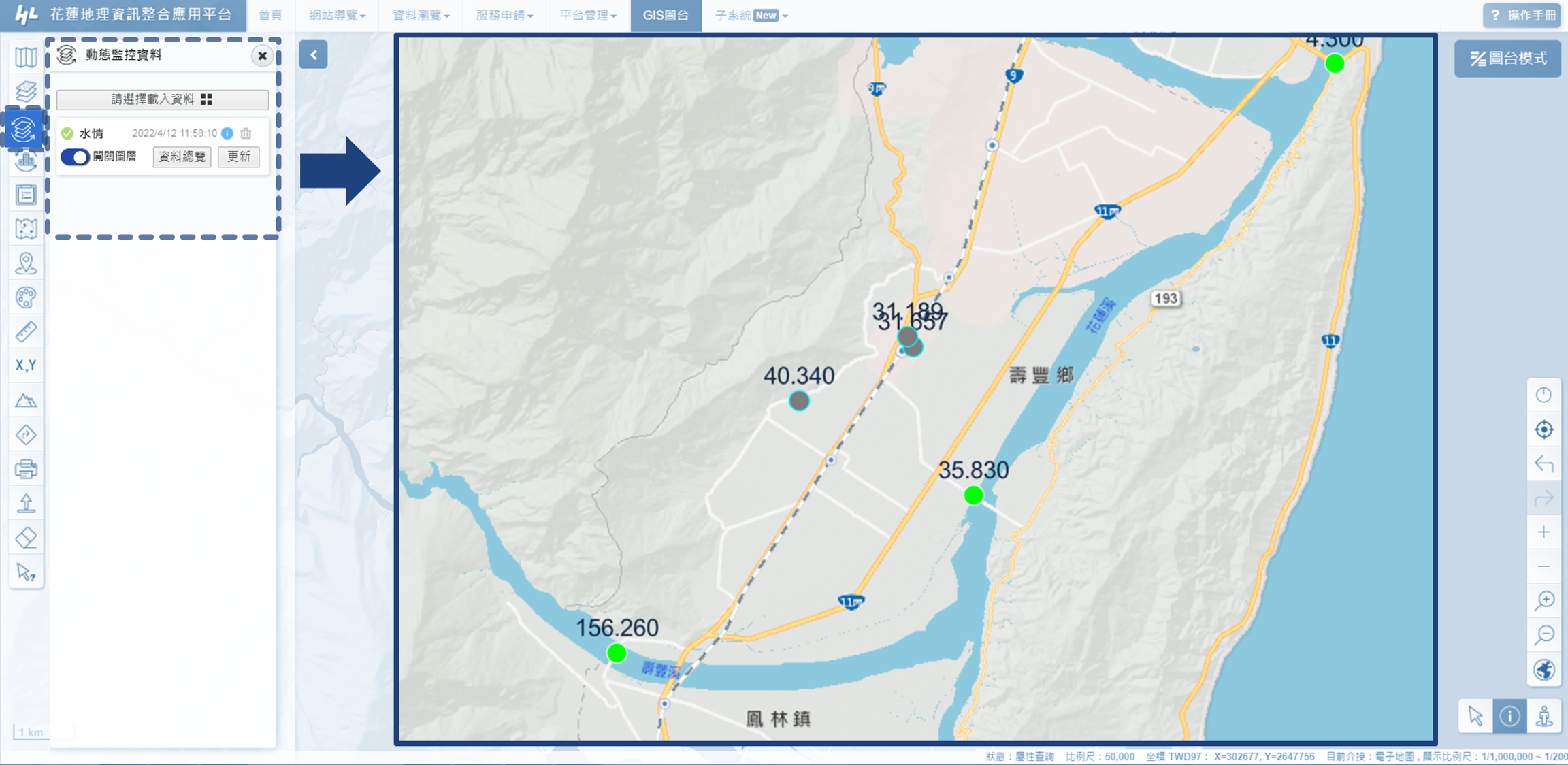Toggle the green 水情 status check

pyautogui.click(x=67, y=133)
